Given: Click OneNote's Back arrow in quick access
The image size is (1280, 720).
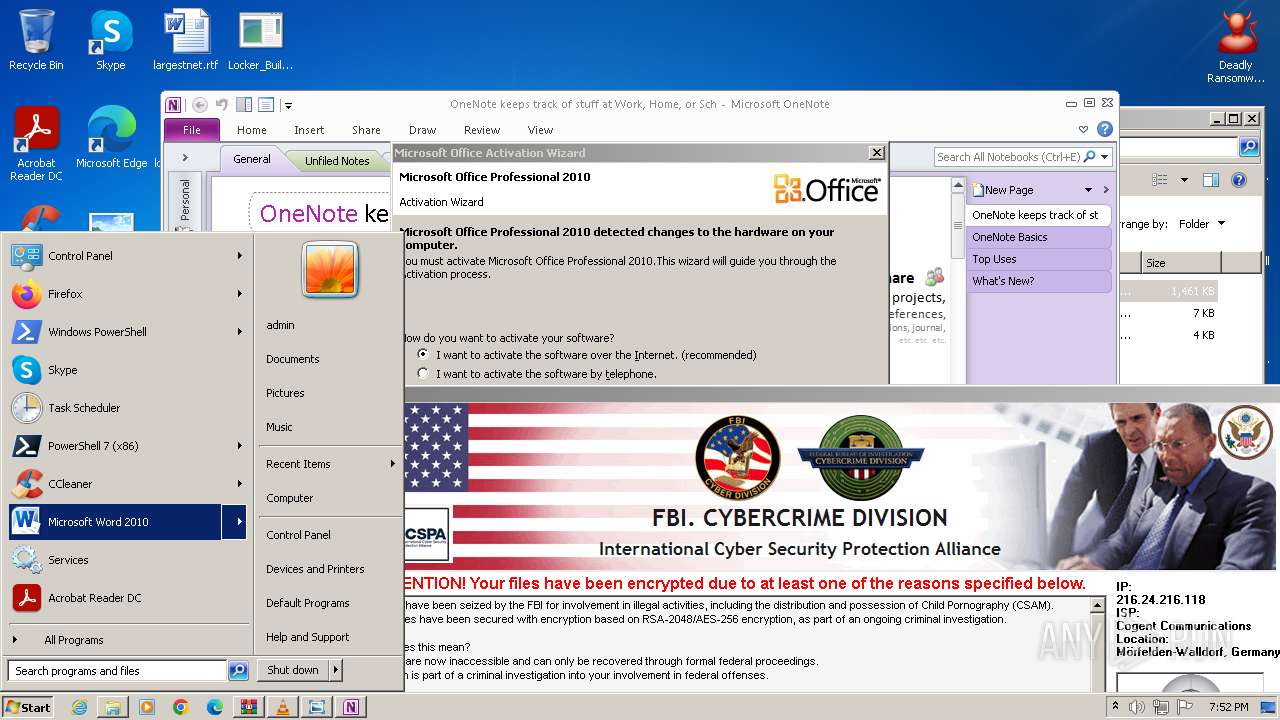Looking at the screenshot, I should click(x=200, y=104).
